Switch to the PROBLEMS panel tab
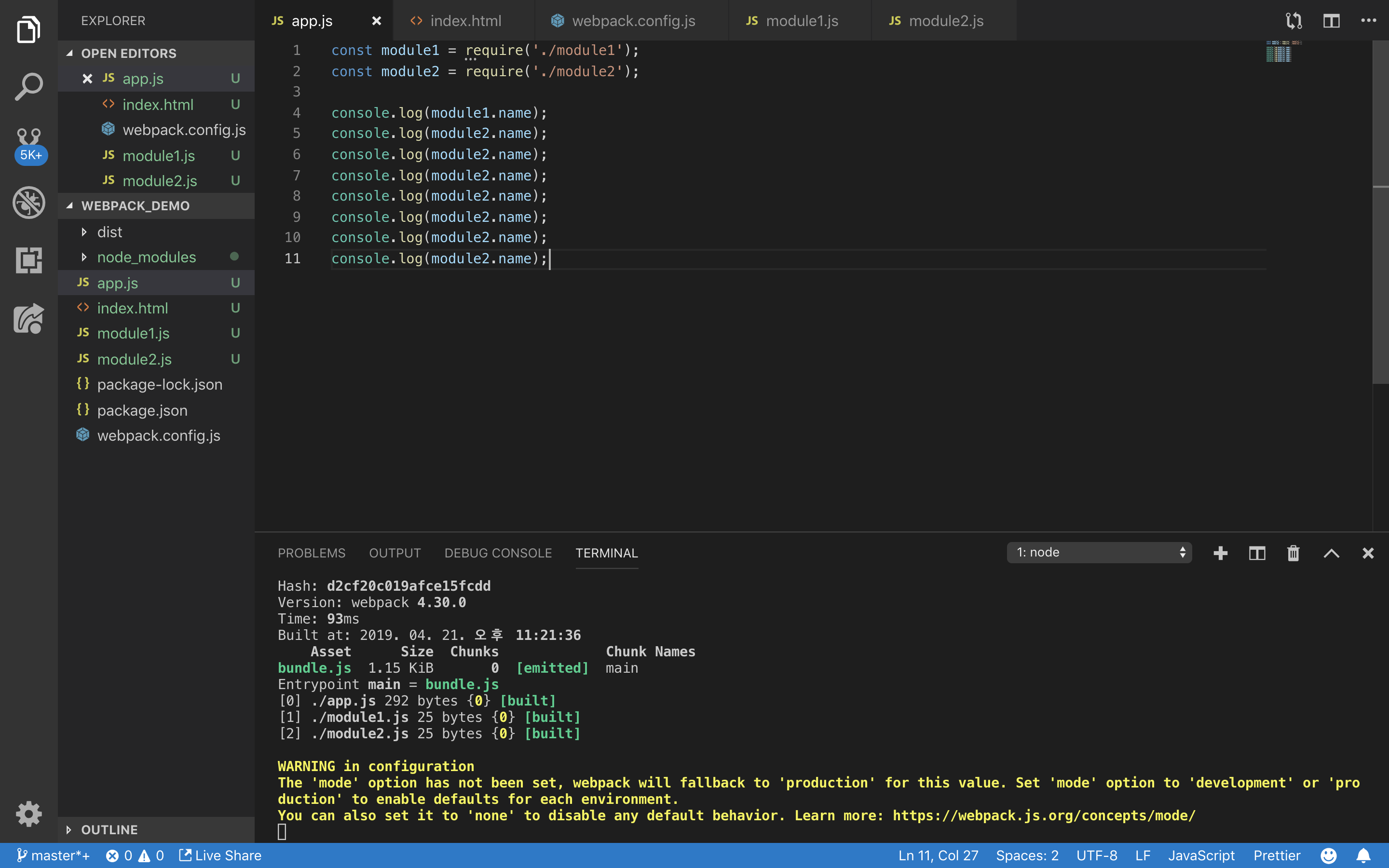Image resolution: width=1389 pixels, height=868 pixels. pyautogui.click(x=311, y=553)
